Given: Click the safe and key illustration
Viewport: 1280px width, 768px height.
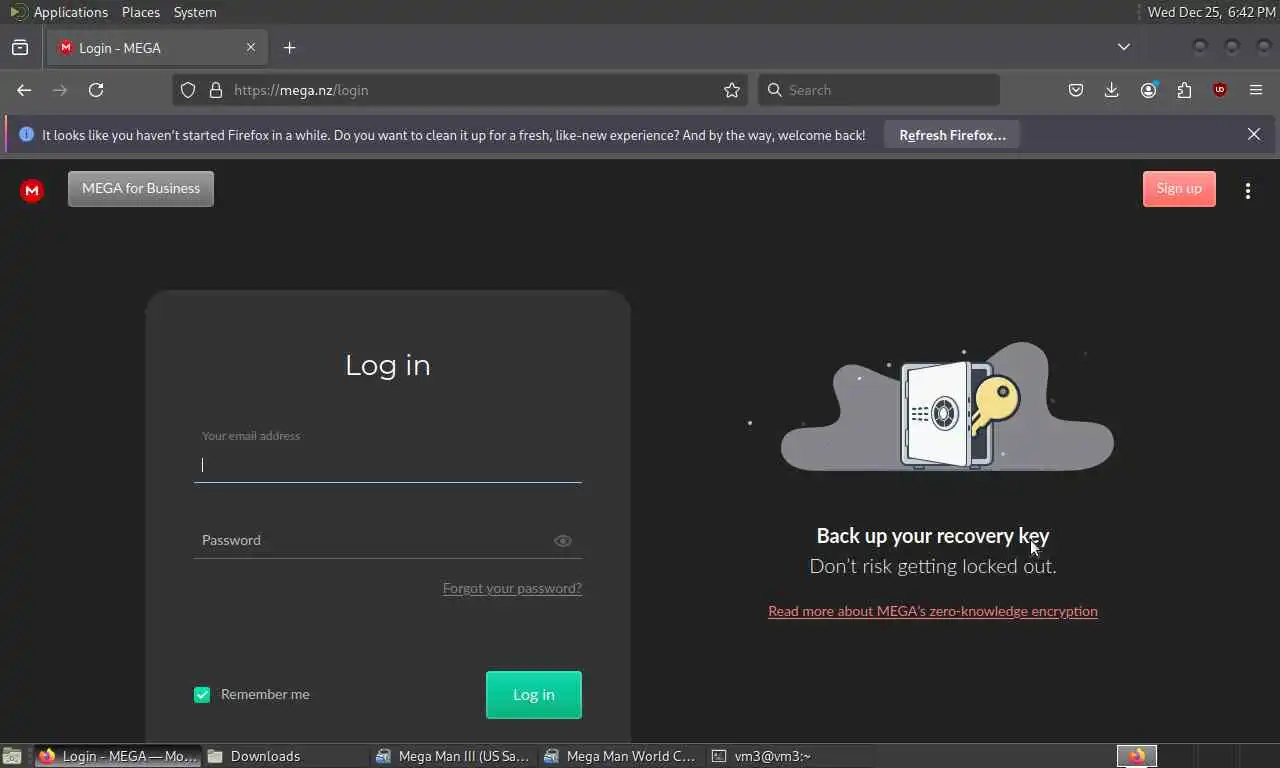Looking at the screenshot, I should coord(948,409).
